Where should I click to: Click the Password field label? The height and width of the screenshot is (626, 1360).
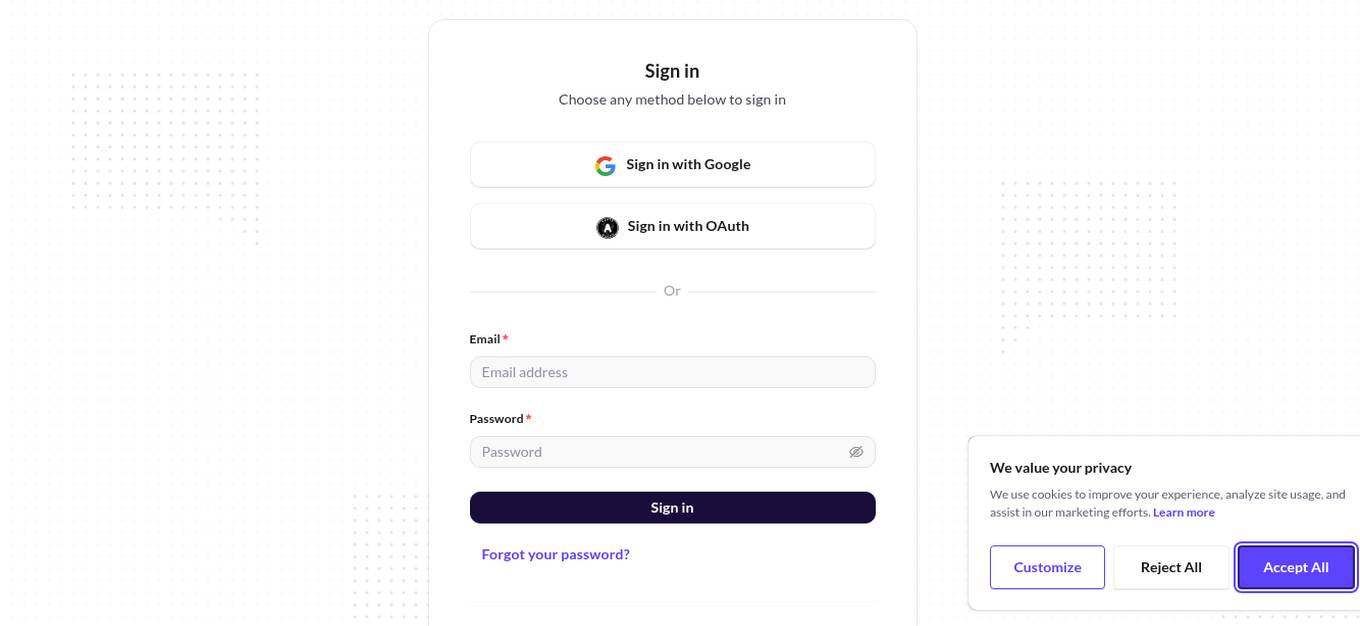coord(496,418)
